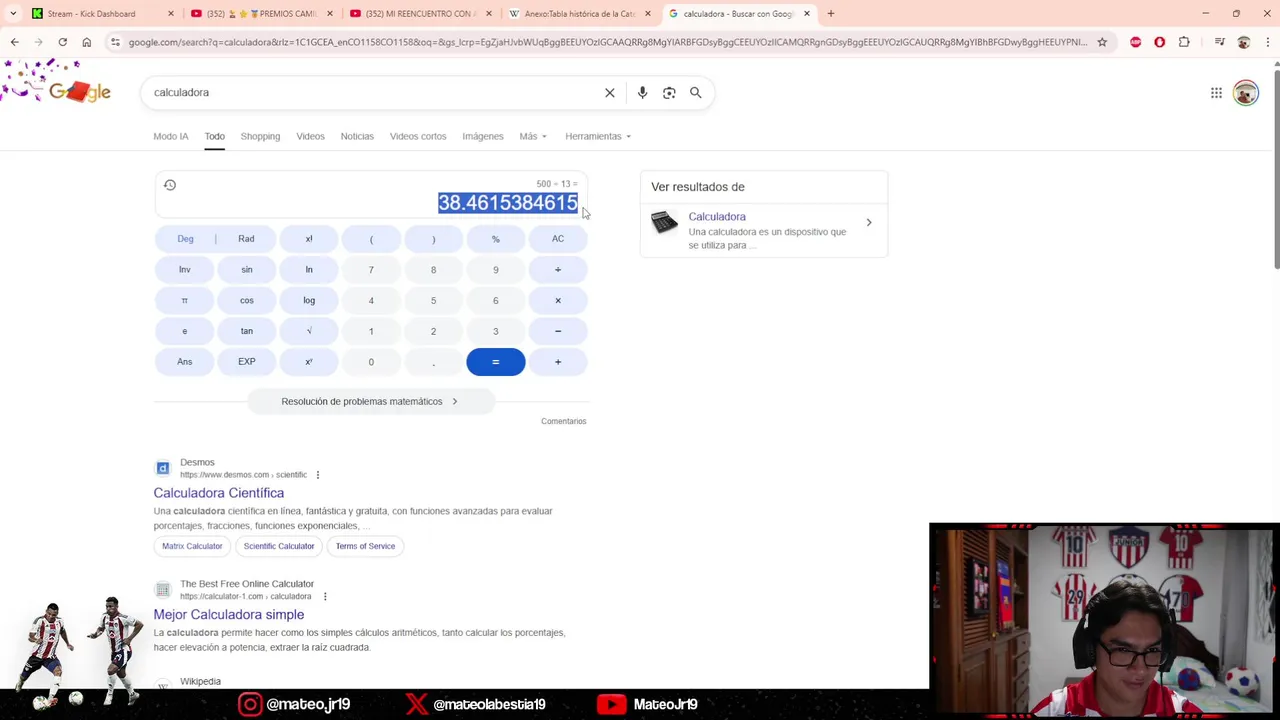Click the square root key
This screenshot has width=1280, height=720.
(x=309, y=331)
